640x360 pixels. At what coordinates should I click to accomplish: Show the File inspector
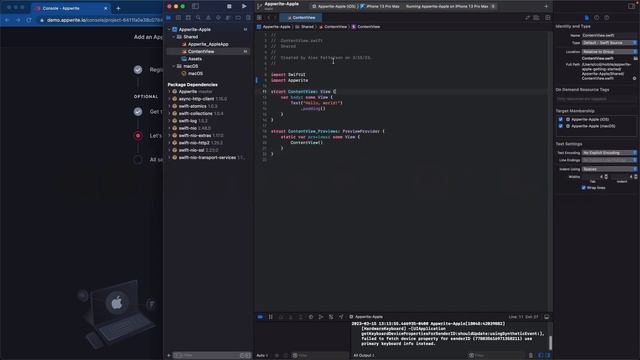pos(587,18)
